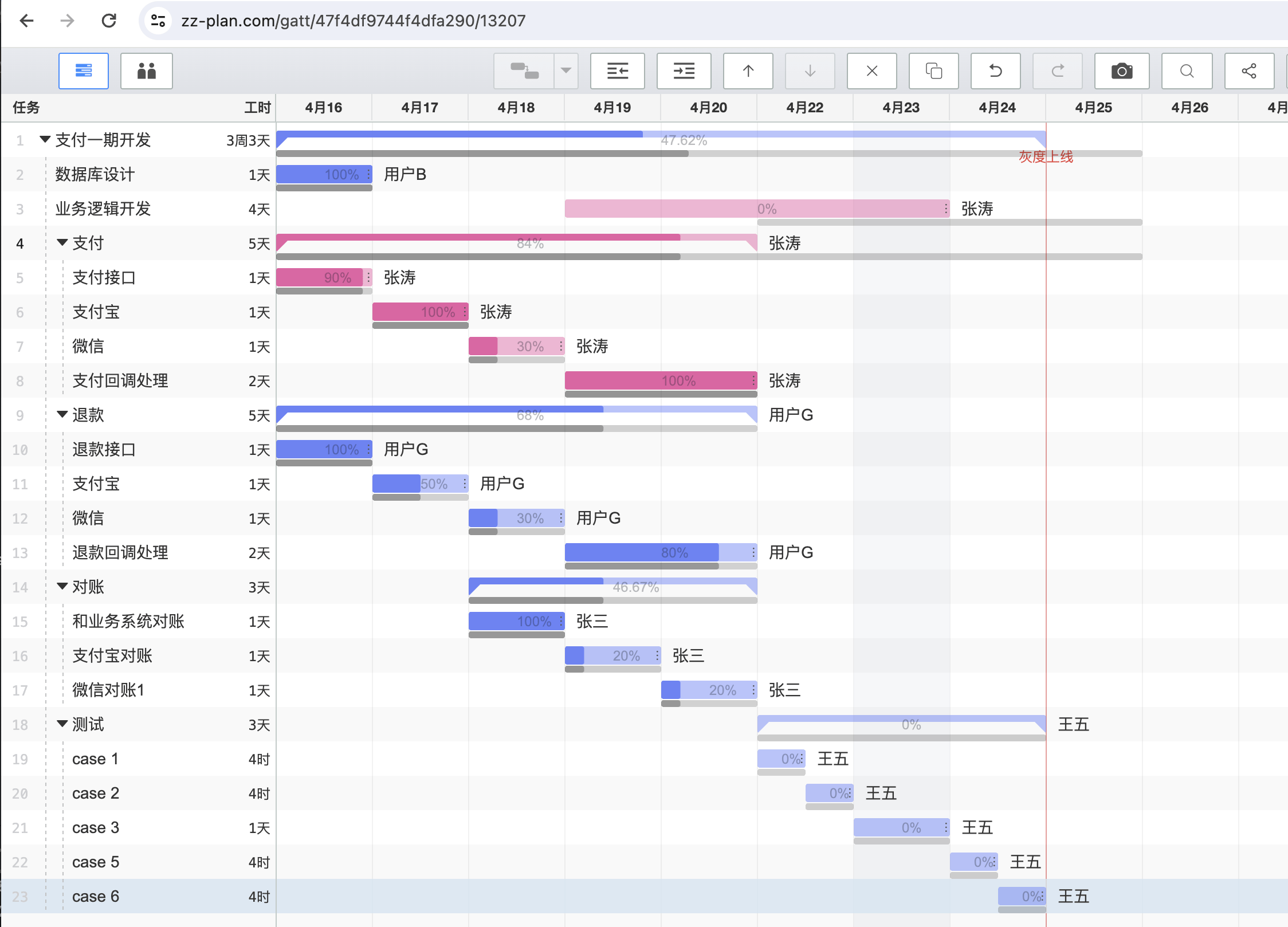Screen dimensions: 1288x927
Task: Click the outdent task icon
Action: [618, 71]
